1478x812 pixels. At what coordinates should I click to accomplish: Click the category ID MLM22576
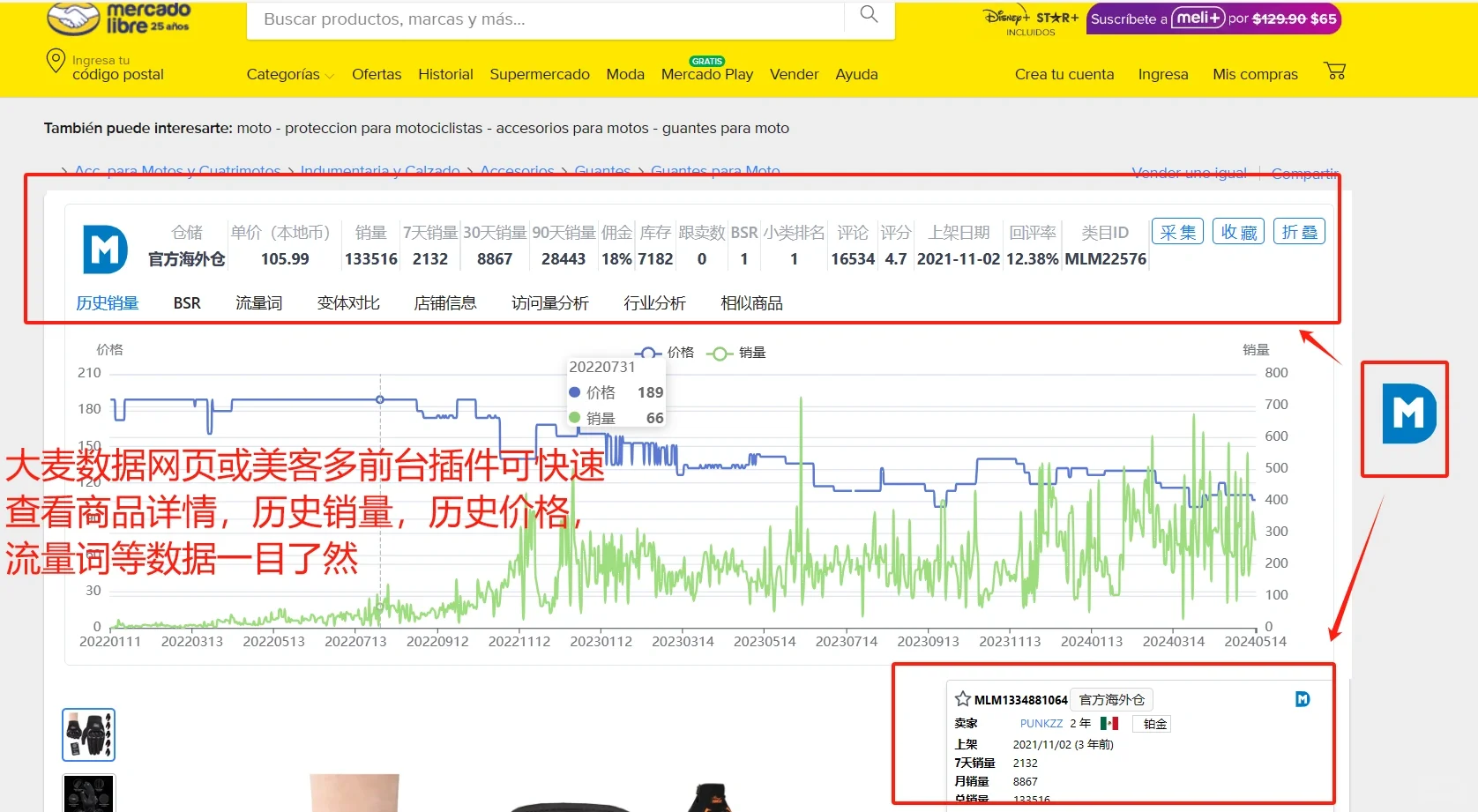point(1106,259)
